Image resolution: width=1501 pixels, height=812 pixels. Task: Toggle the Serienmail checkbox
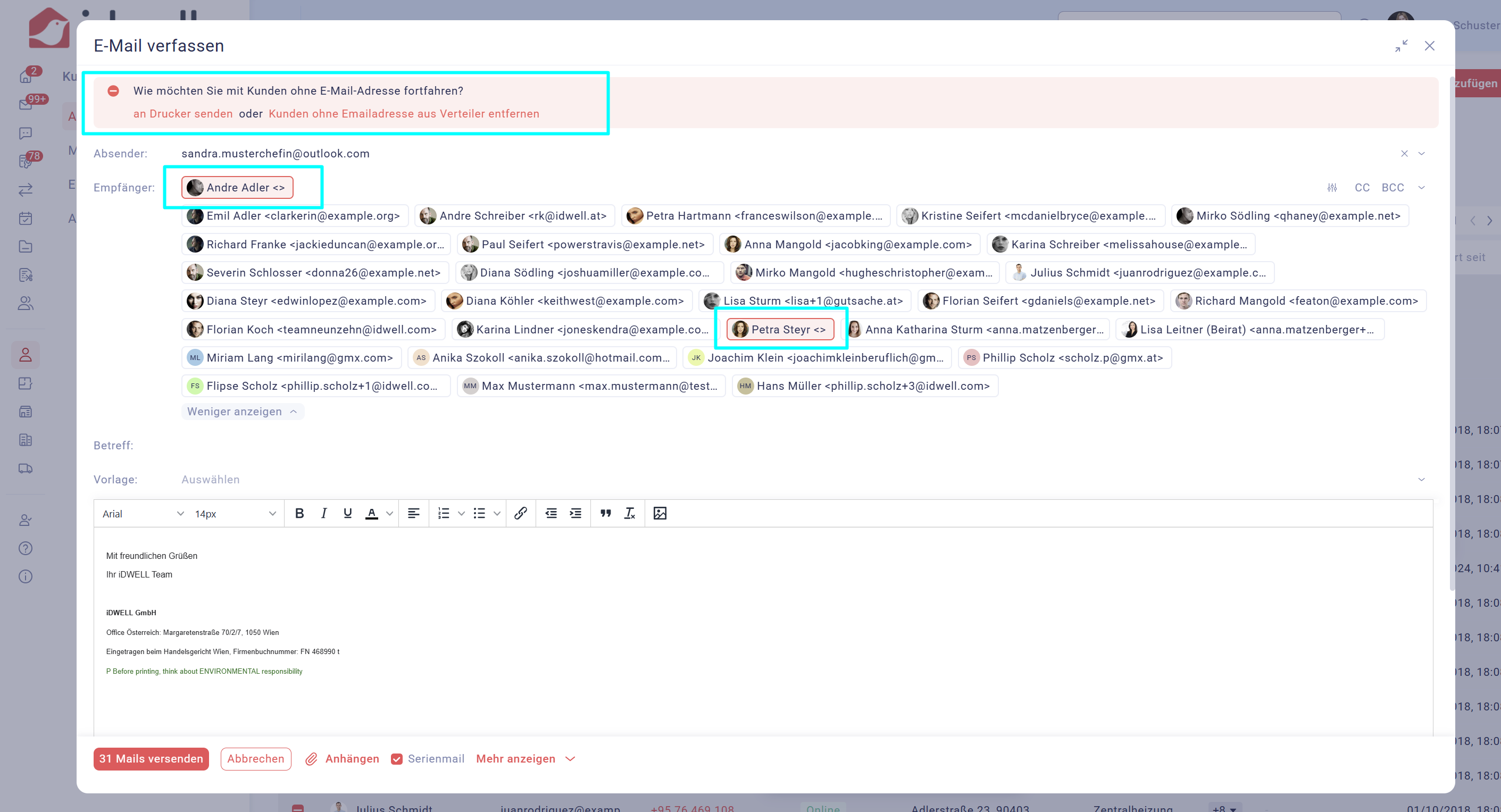tap(397, 759)
